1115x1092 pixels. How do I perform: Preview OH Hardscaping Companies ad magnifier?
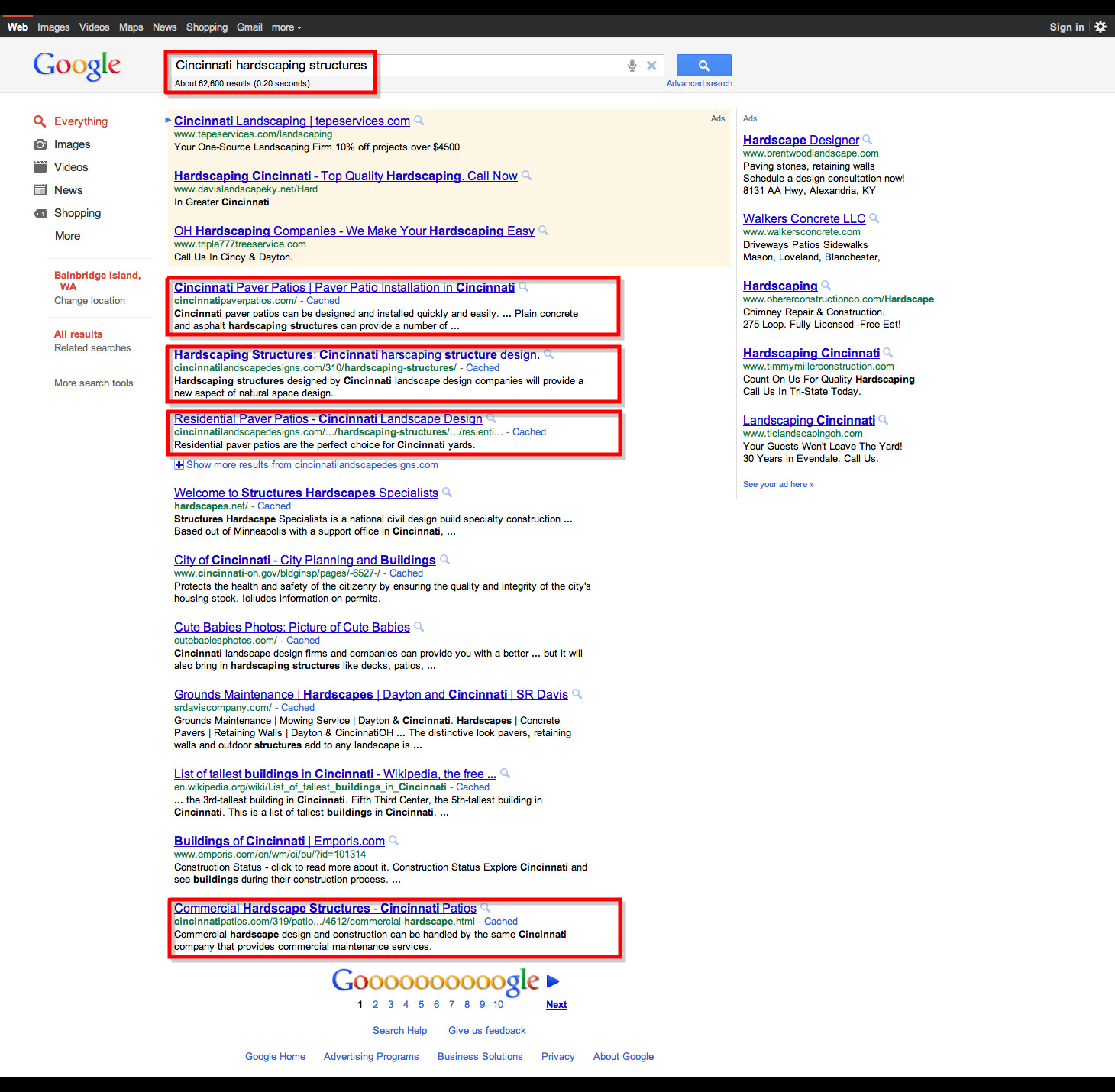click(543, 231)
